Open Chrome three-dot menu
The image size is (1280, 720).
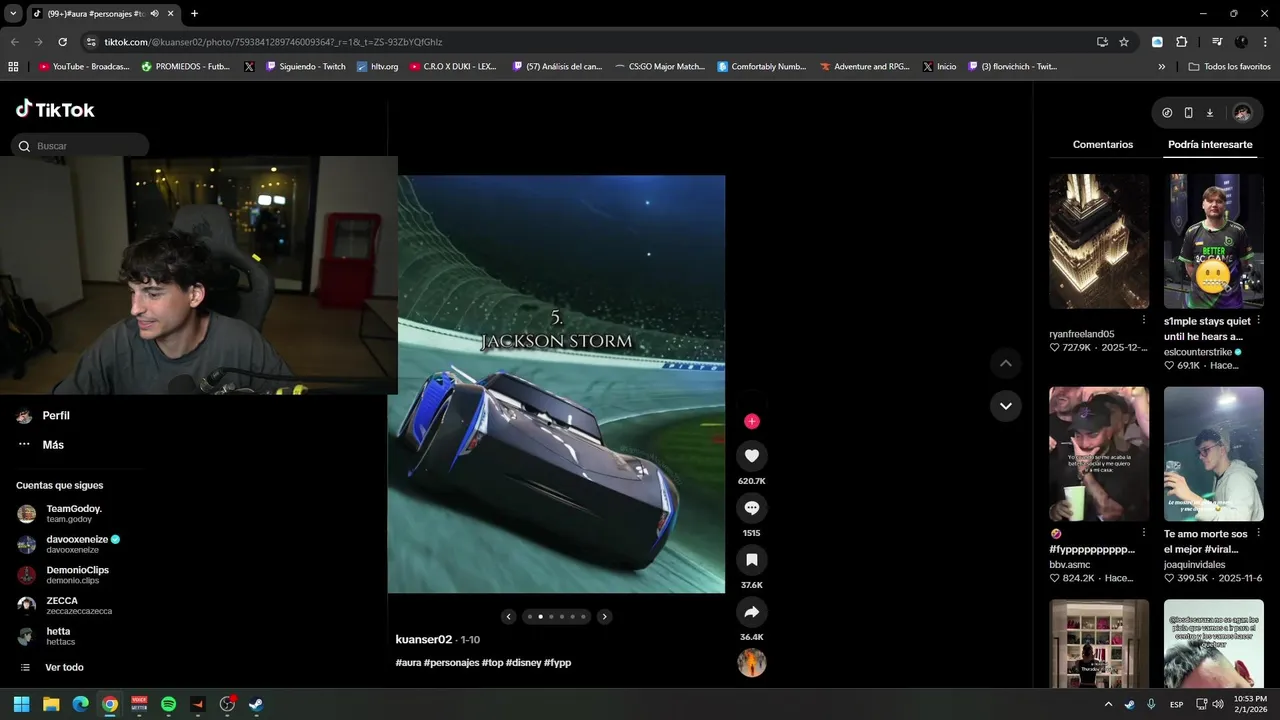[1265, 42]
